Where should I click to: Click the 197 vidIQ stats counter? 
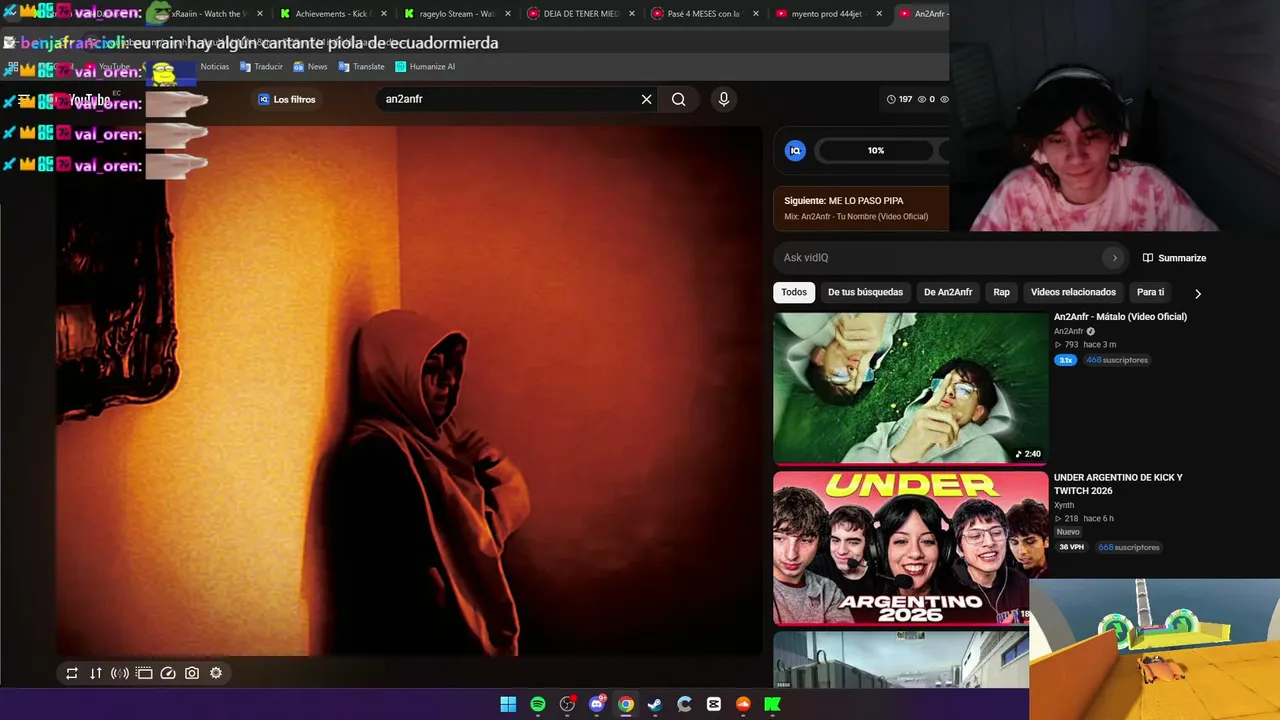899,99
